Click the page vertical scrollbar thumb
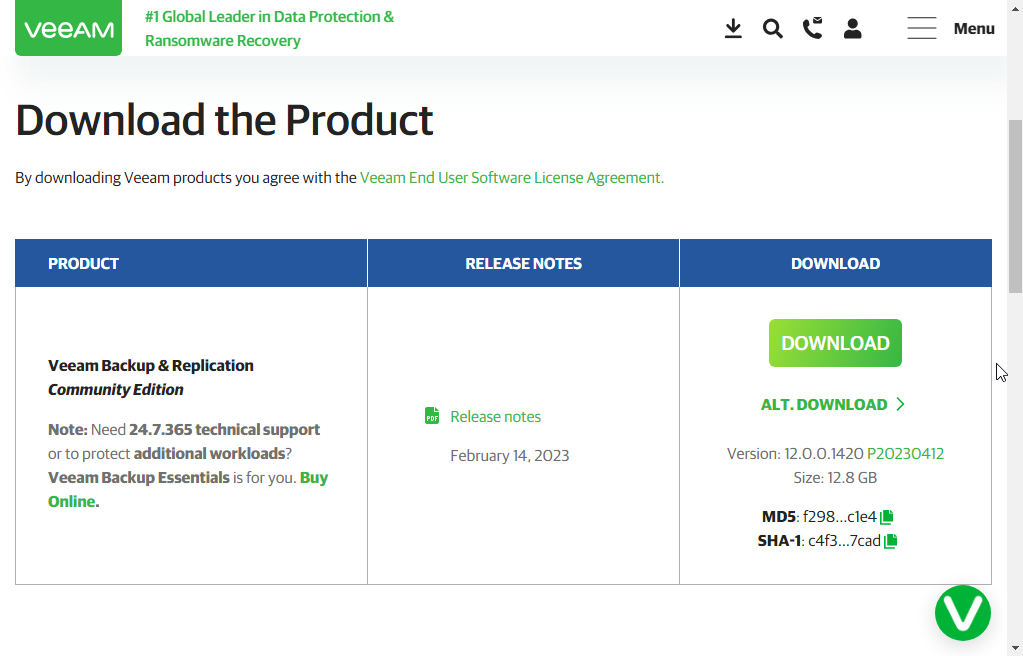This screenshot has height=656, width=1023. [x=1015, y=200]
